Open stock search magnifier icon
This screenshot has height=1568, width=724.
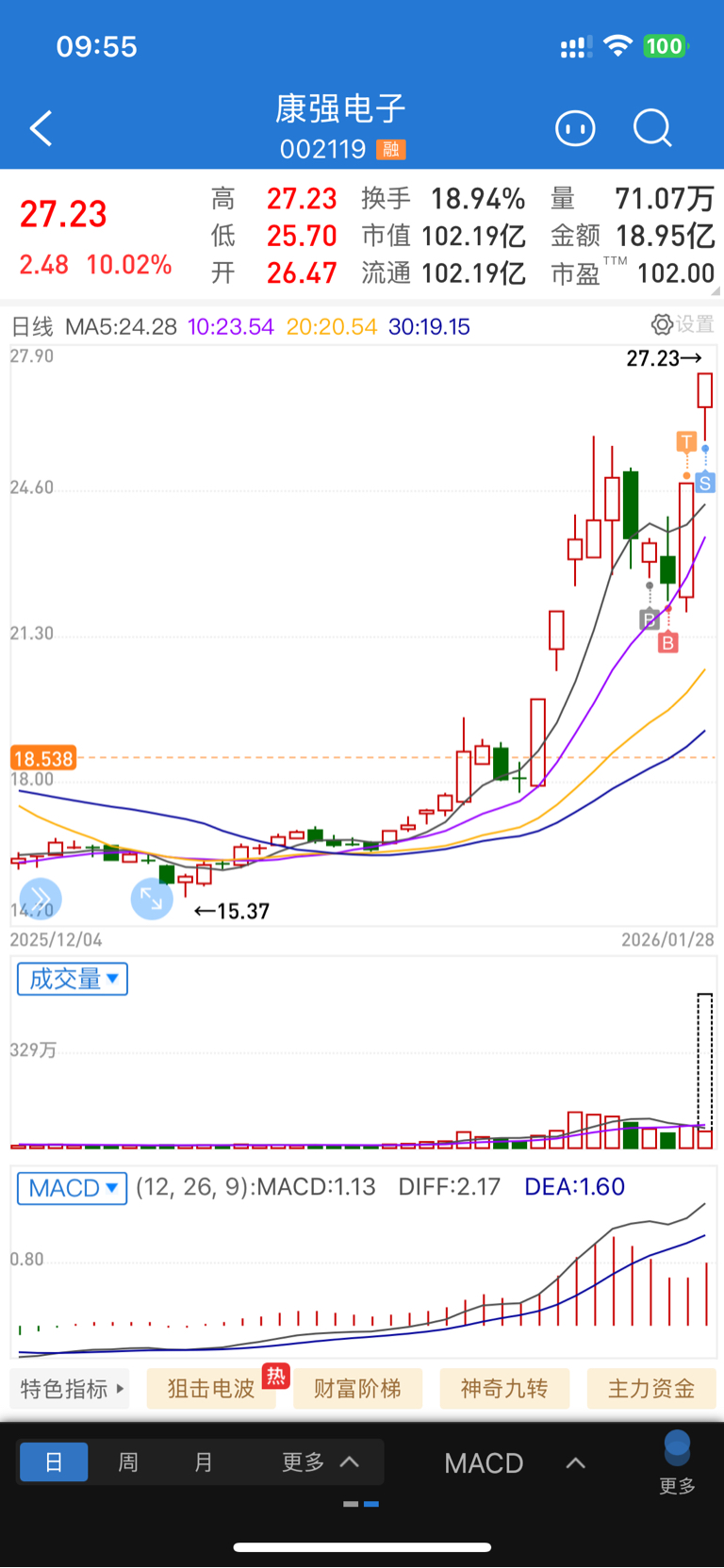point(652,128)
